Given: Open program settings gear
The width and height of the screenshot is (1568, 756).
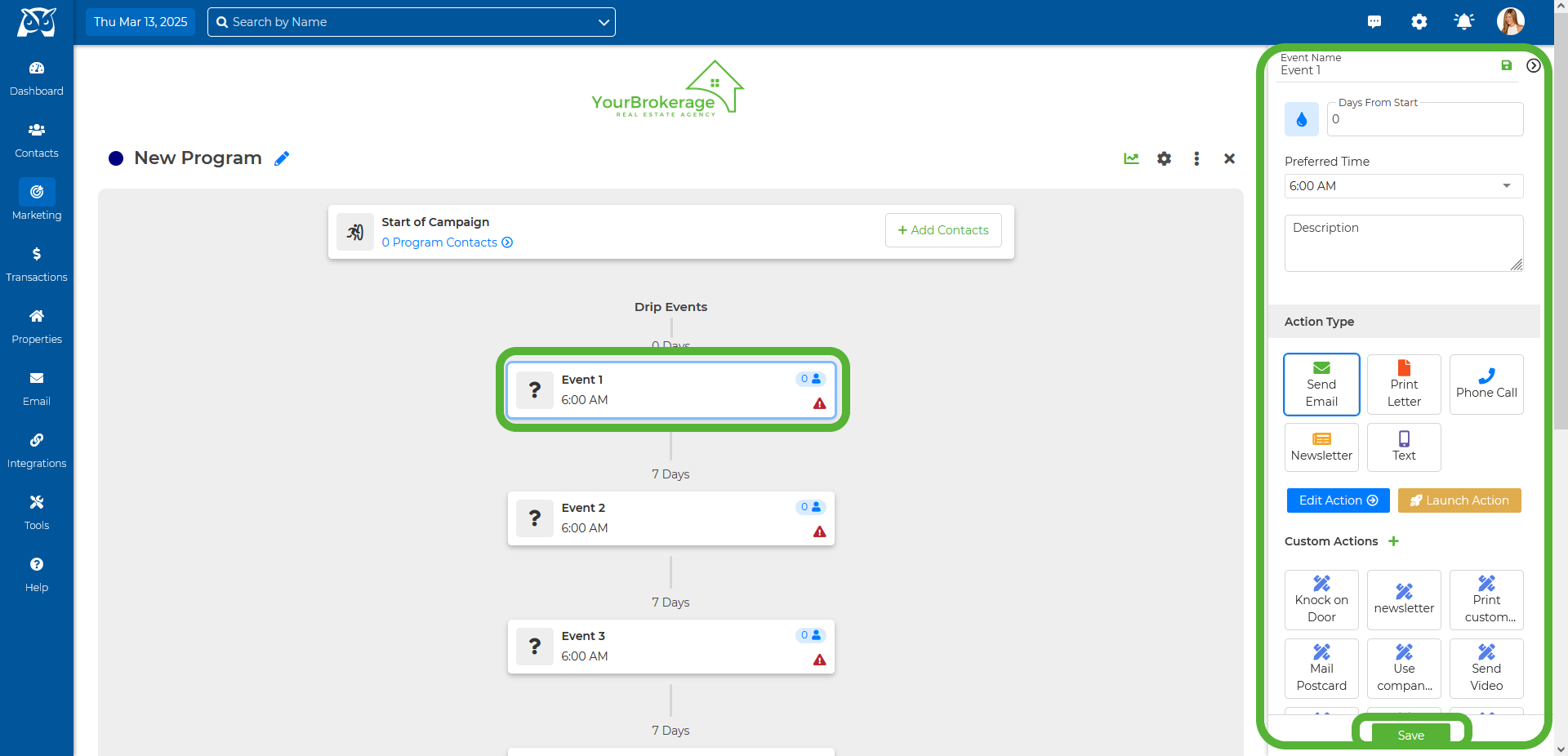Looking at the screenshot, I should (1164, 158).
